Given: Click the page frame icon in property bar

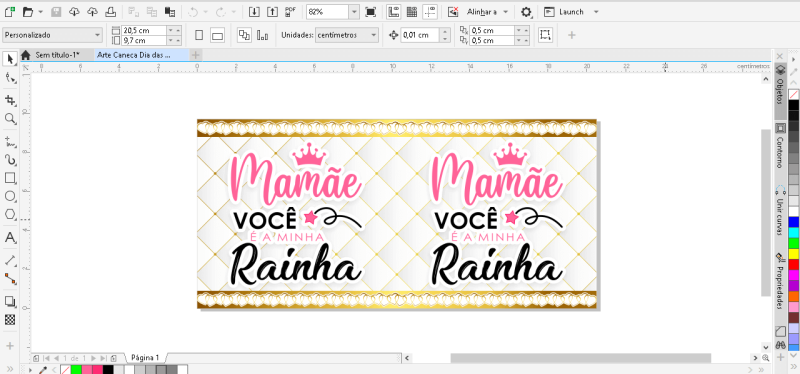Looking at the screenshot, I should (545, 35).
